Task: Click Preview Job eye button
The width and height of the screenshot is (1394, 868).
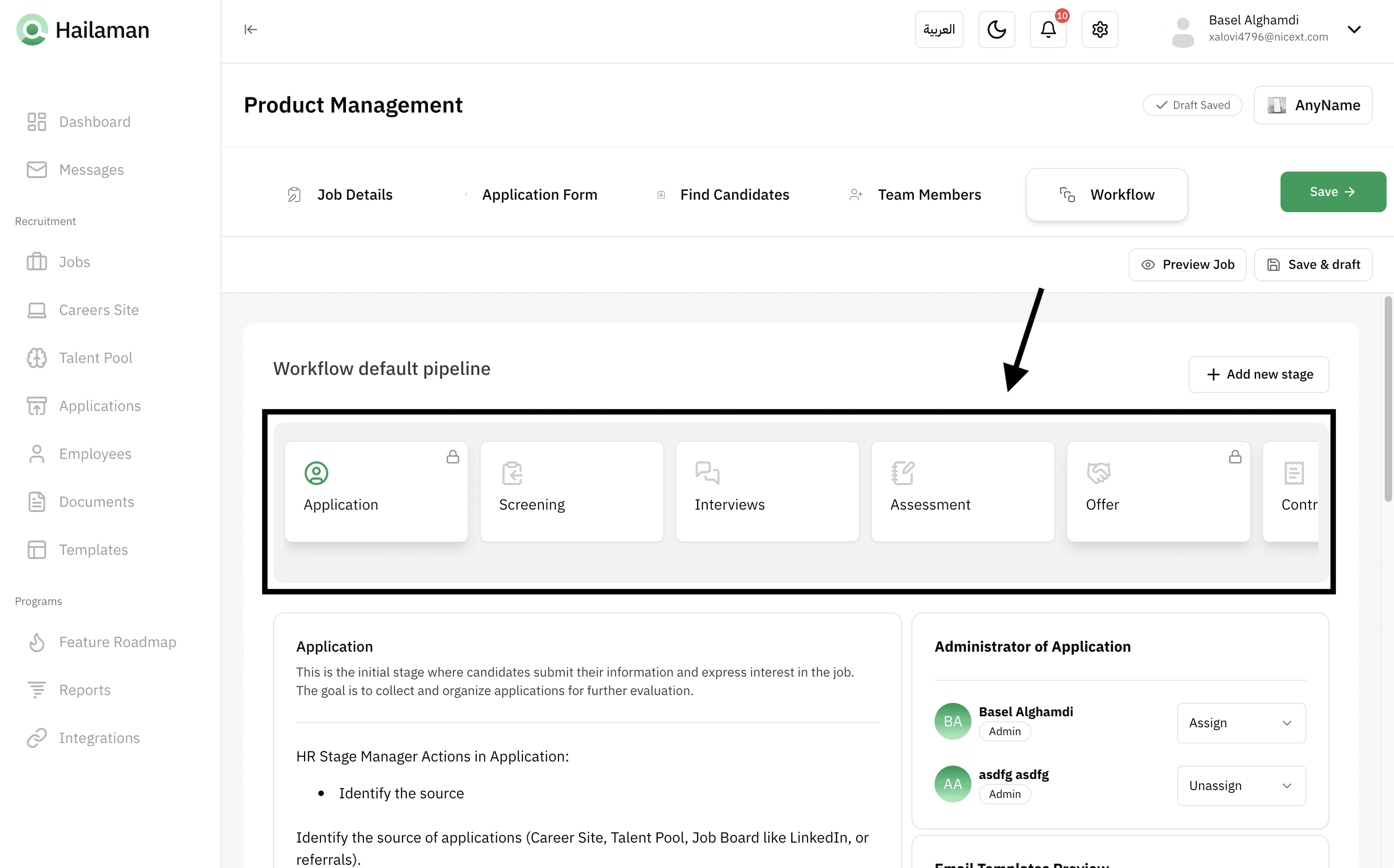Action: pos(1187,265)
